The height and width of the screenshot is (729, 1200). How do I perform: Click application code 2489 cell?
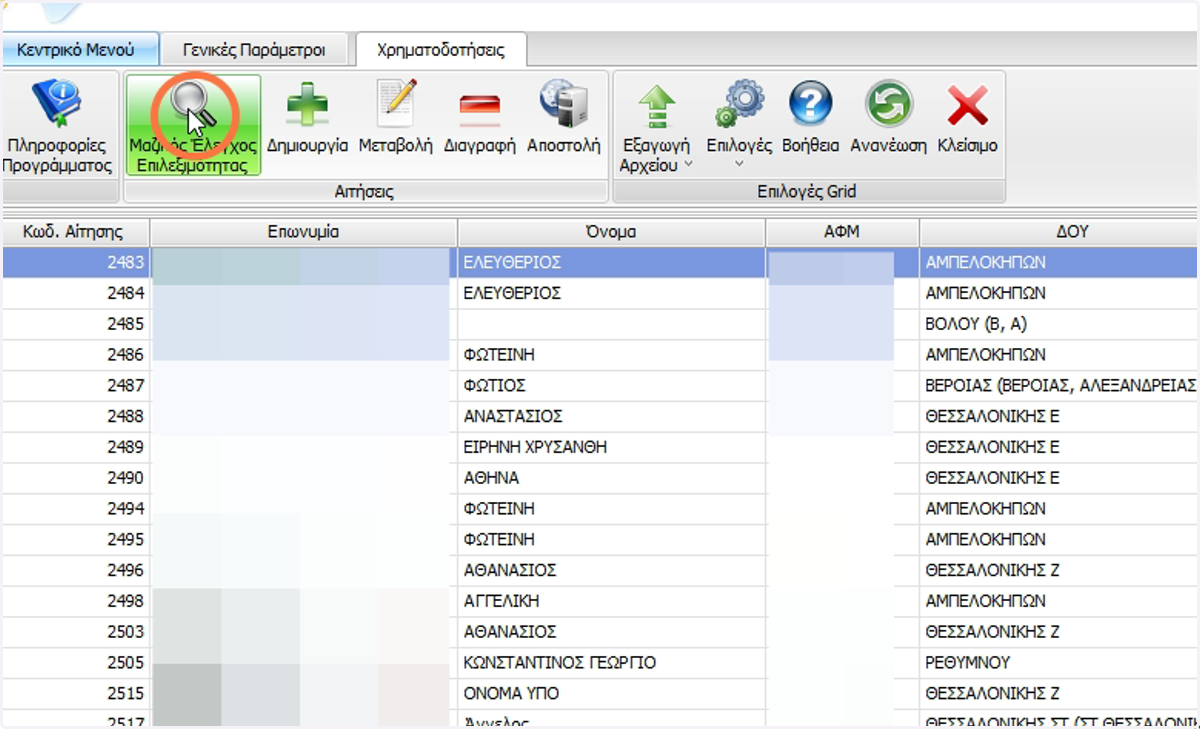tap(75, 448)
